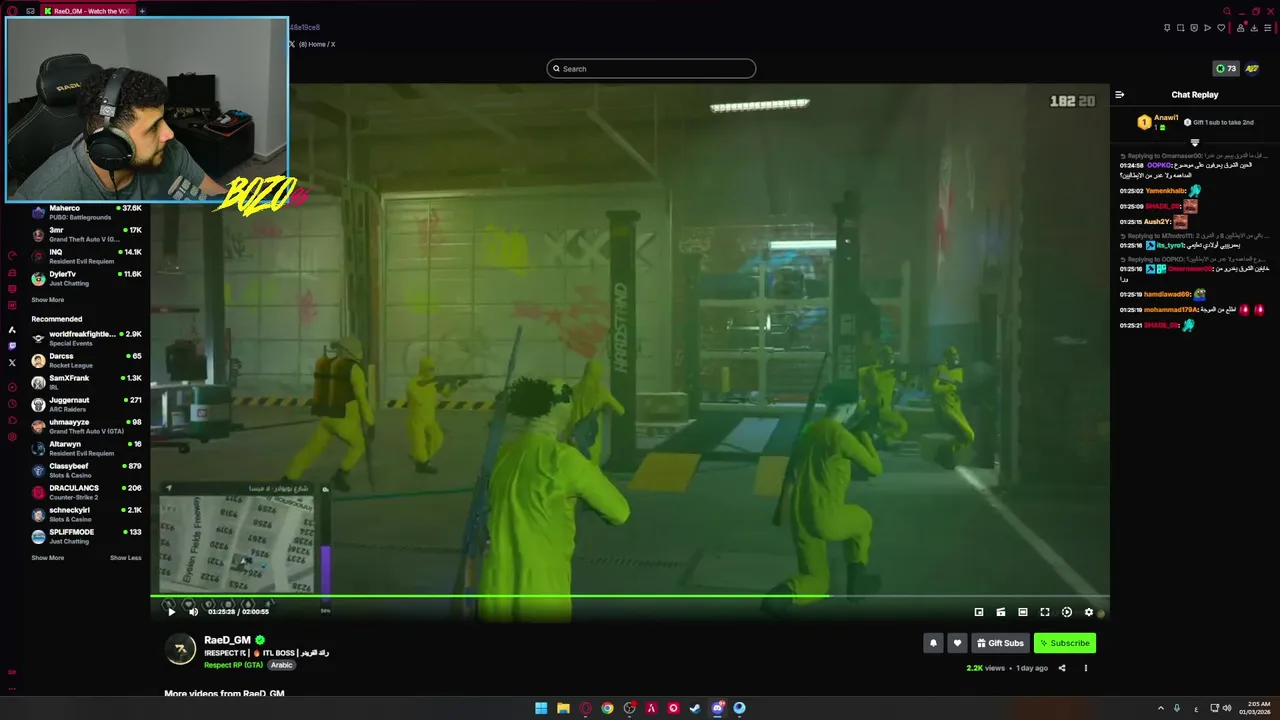Open RaeD_GM channel name link
This screenshot has width=1280, height=720.
tap(228, 640)
